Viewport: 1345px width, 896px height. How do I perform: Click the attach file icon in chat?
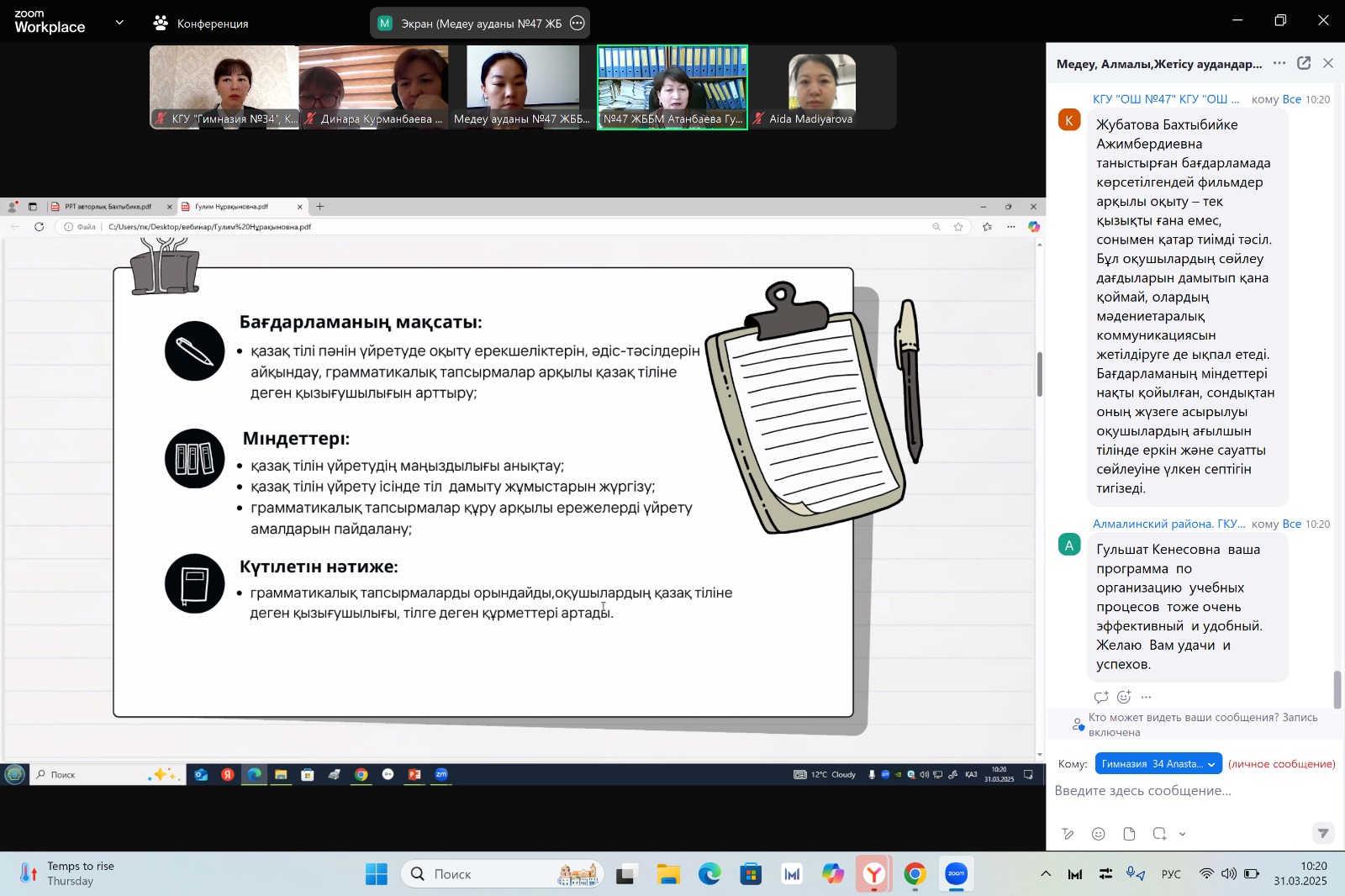(1129, 834)
